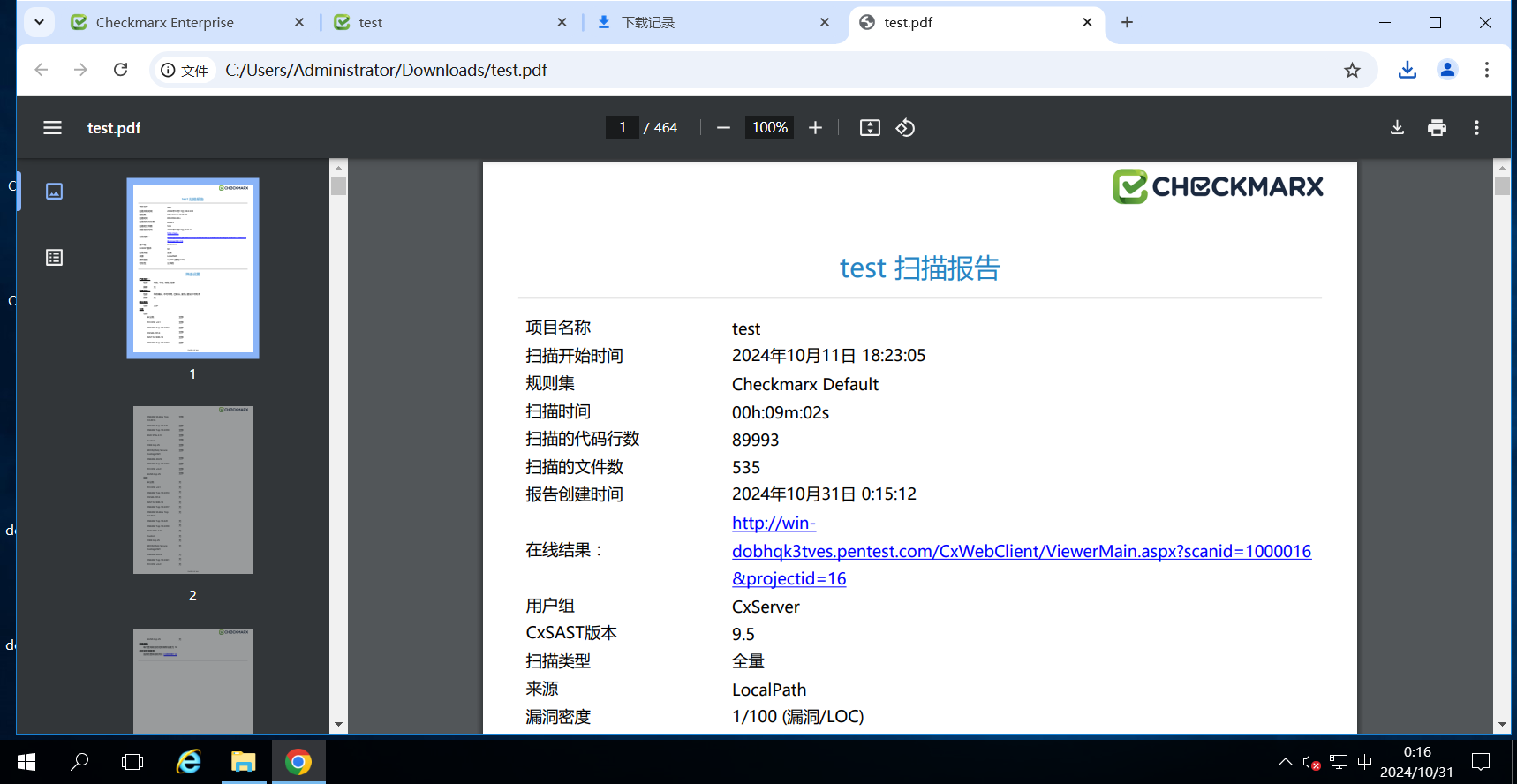Click the muted volume tray icon

[x=1311, y=762]
